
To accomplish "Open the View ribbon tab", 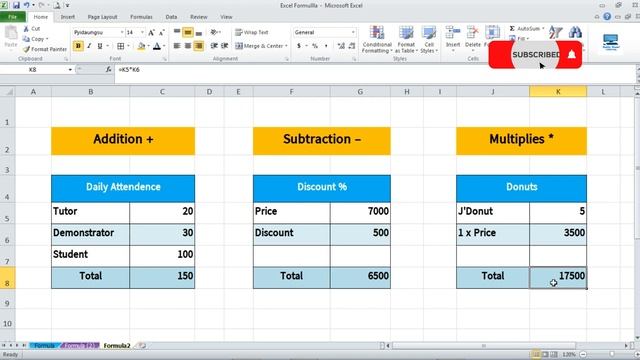I will tap(226, 17).
